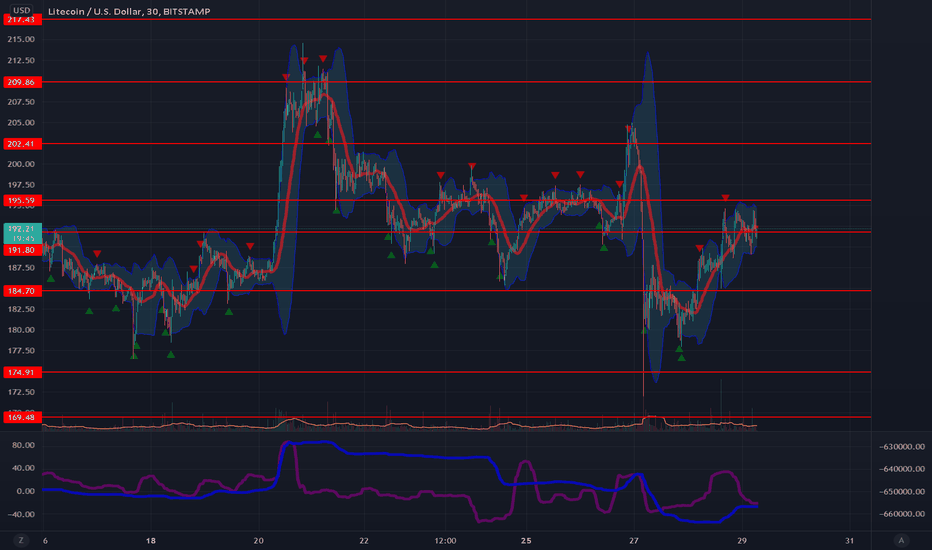Click date label 18 on the time axis
Screen dimensions: 932x550
pyautogui.click(x=151, y=540)
